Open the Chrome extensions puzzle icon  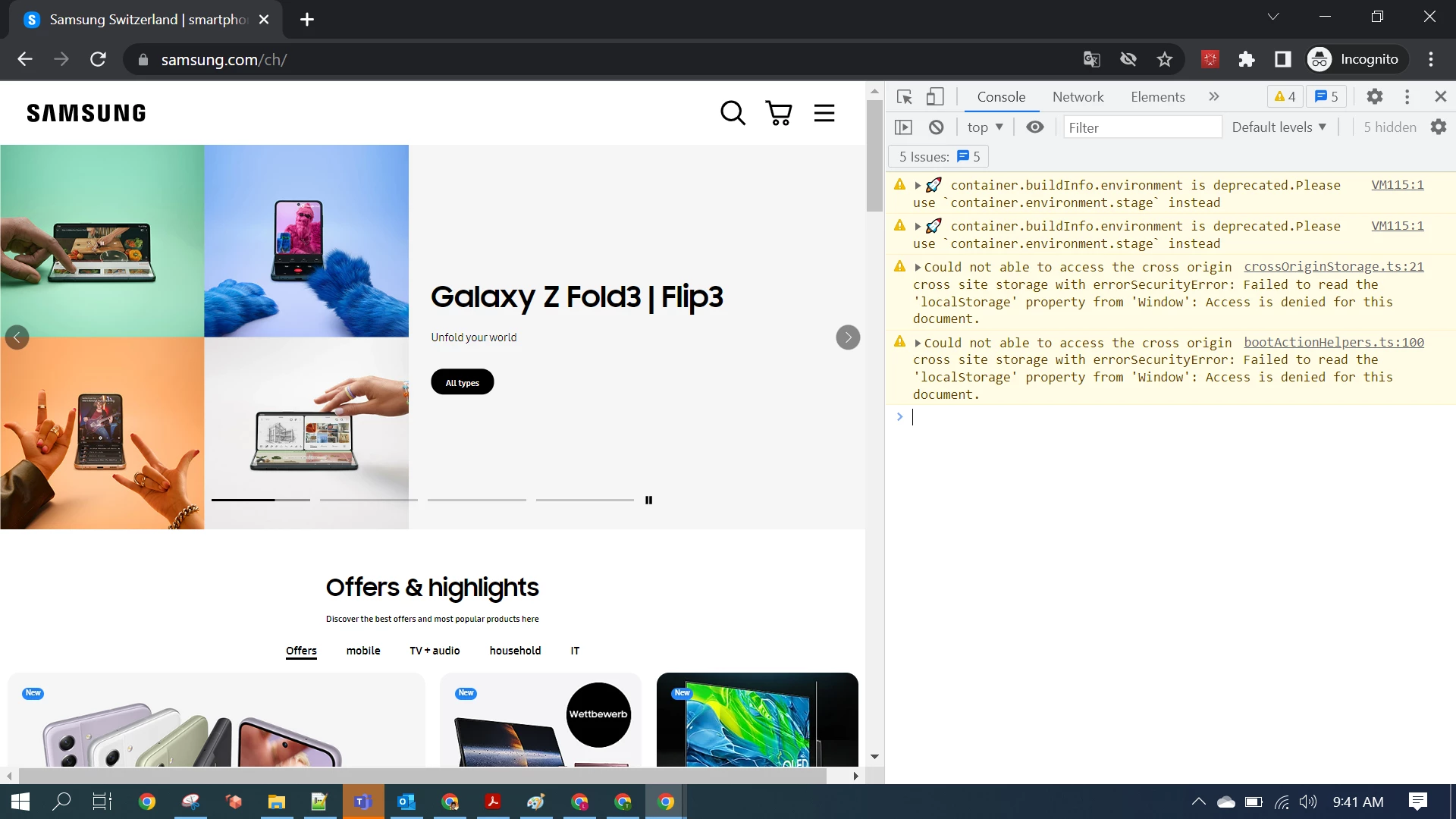(x=1247, y=59)
